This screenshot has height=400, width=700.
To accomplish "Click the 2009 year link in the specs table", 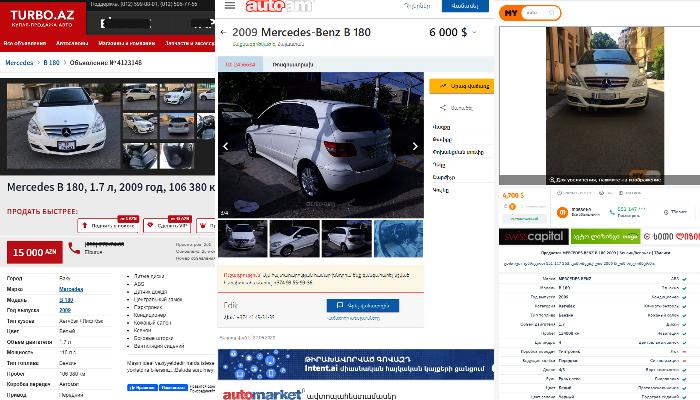I will [65, 310].
